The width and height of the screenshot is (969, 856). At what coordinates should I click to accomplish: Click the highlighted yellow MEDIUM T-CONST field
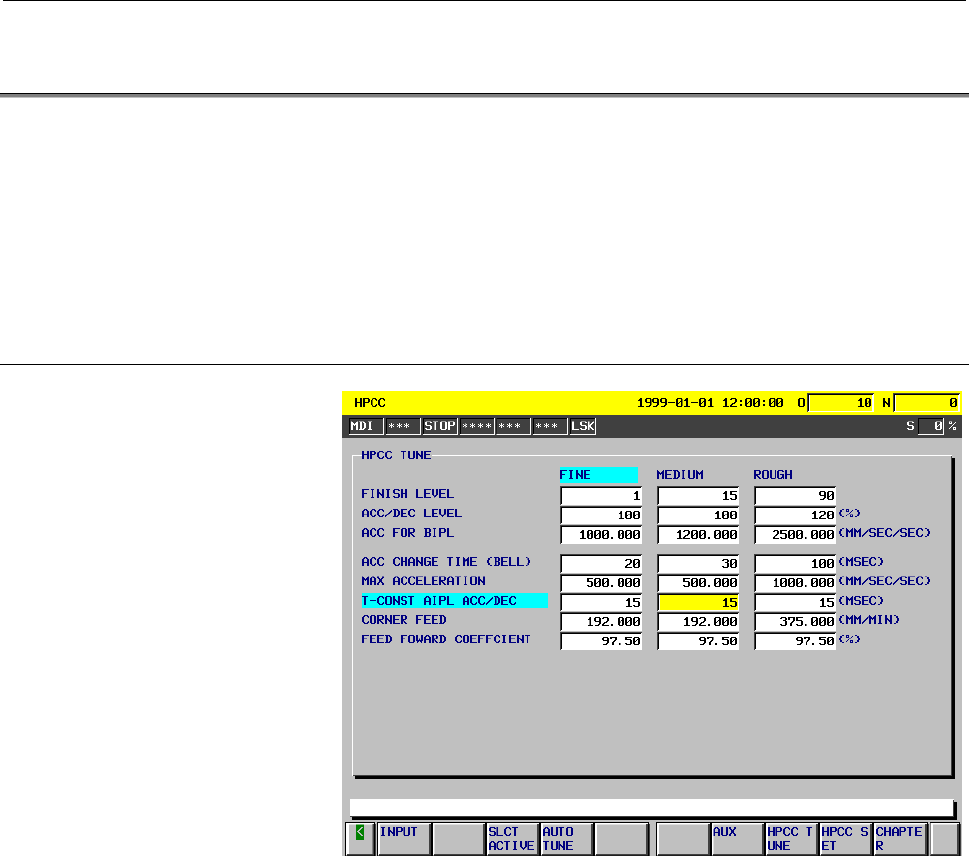[698, 603]
